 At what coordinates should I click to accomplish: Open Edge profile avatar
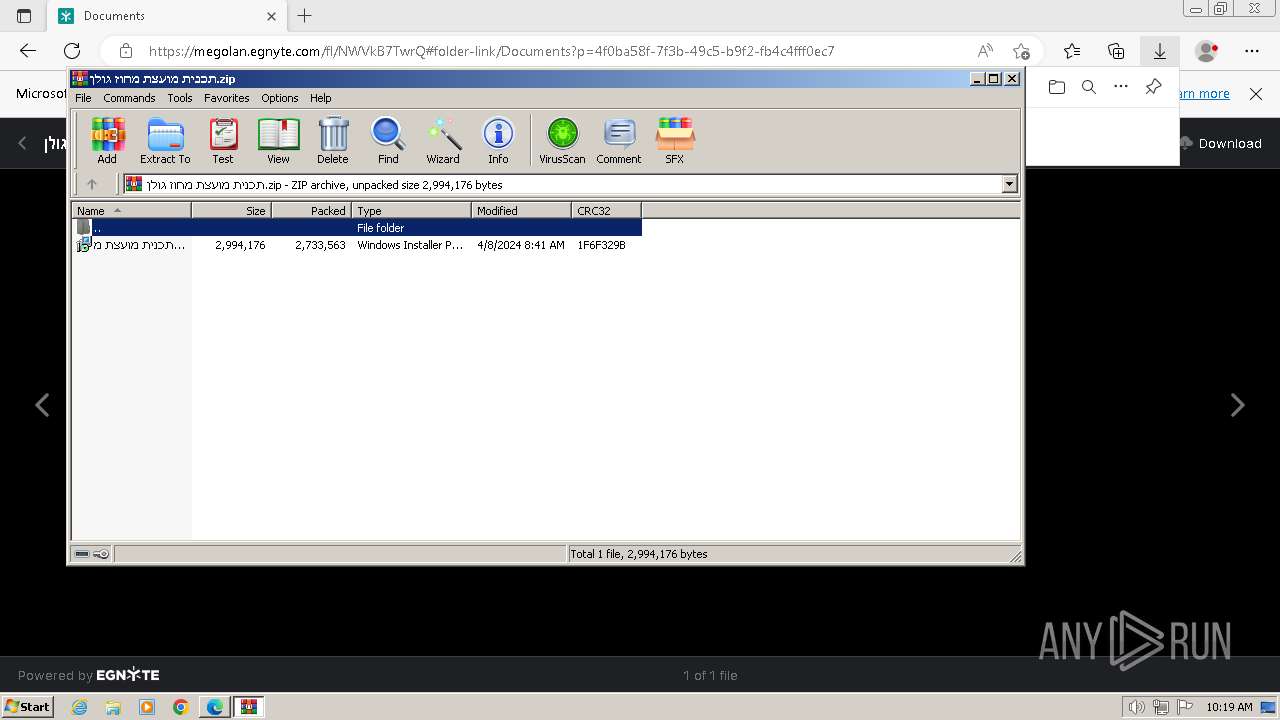pos(1207,51)
